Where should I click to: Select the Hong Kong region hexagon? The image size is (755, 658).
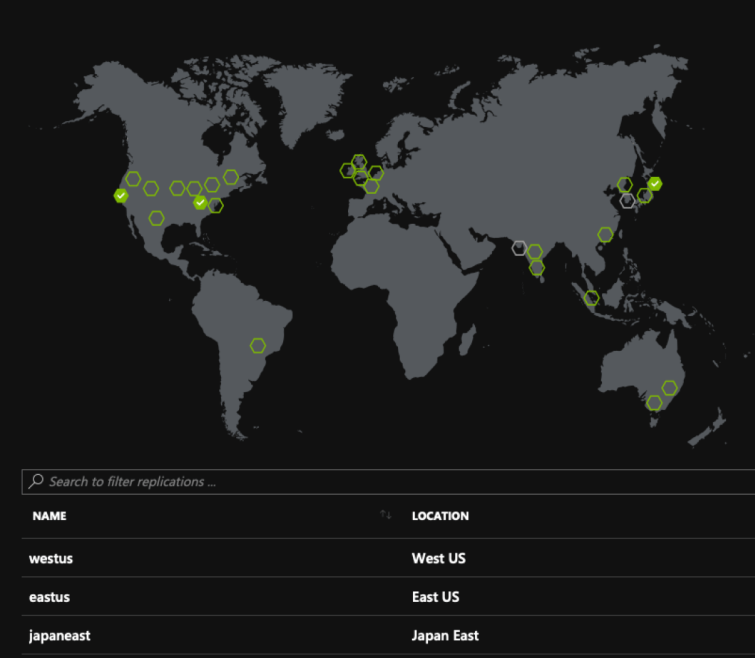[x=605, y=235]
